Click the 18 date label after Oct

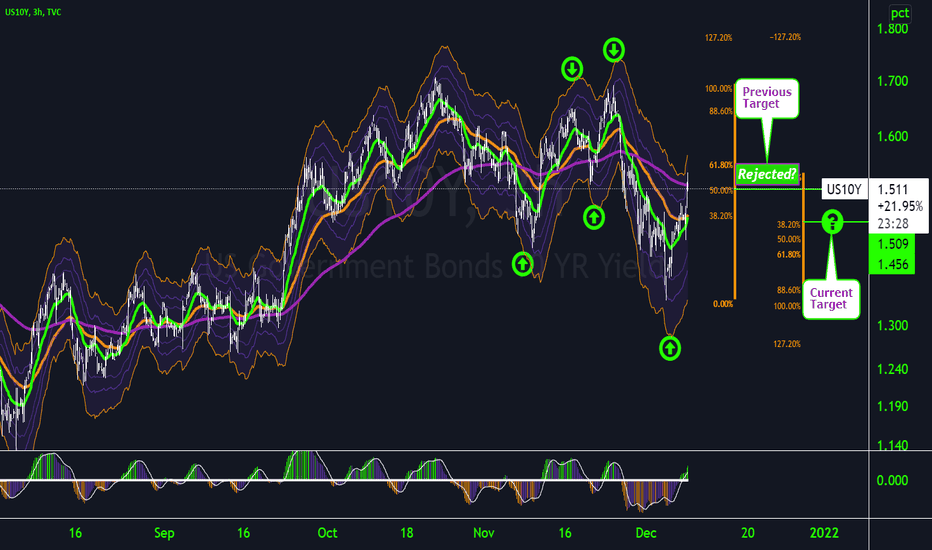pos(407,533)
